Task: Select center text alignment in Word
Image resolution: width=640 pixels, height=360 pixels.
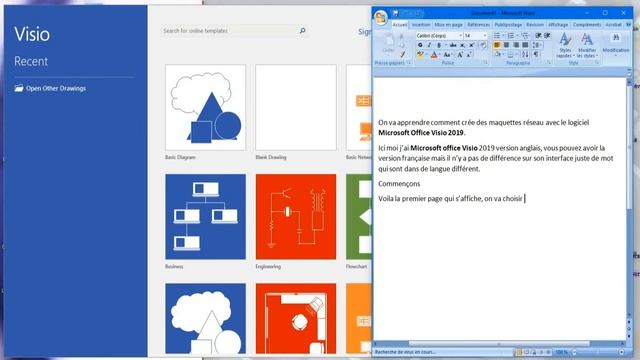Action: pyautogui.click(x=506, y=45)
